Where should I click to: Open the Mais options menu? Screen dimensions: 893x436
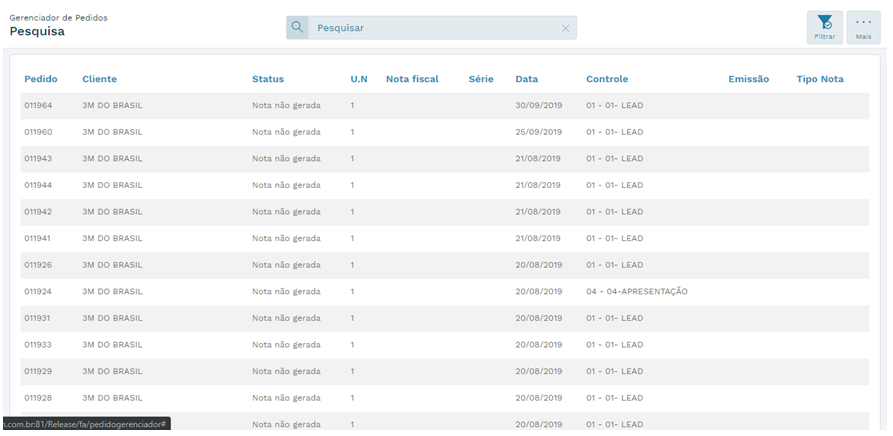(863, 28)
